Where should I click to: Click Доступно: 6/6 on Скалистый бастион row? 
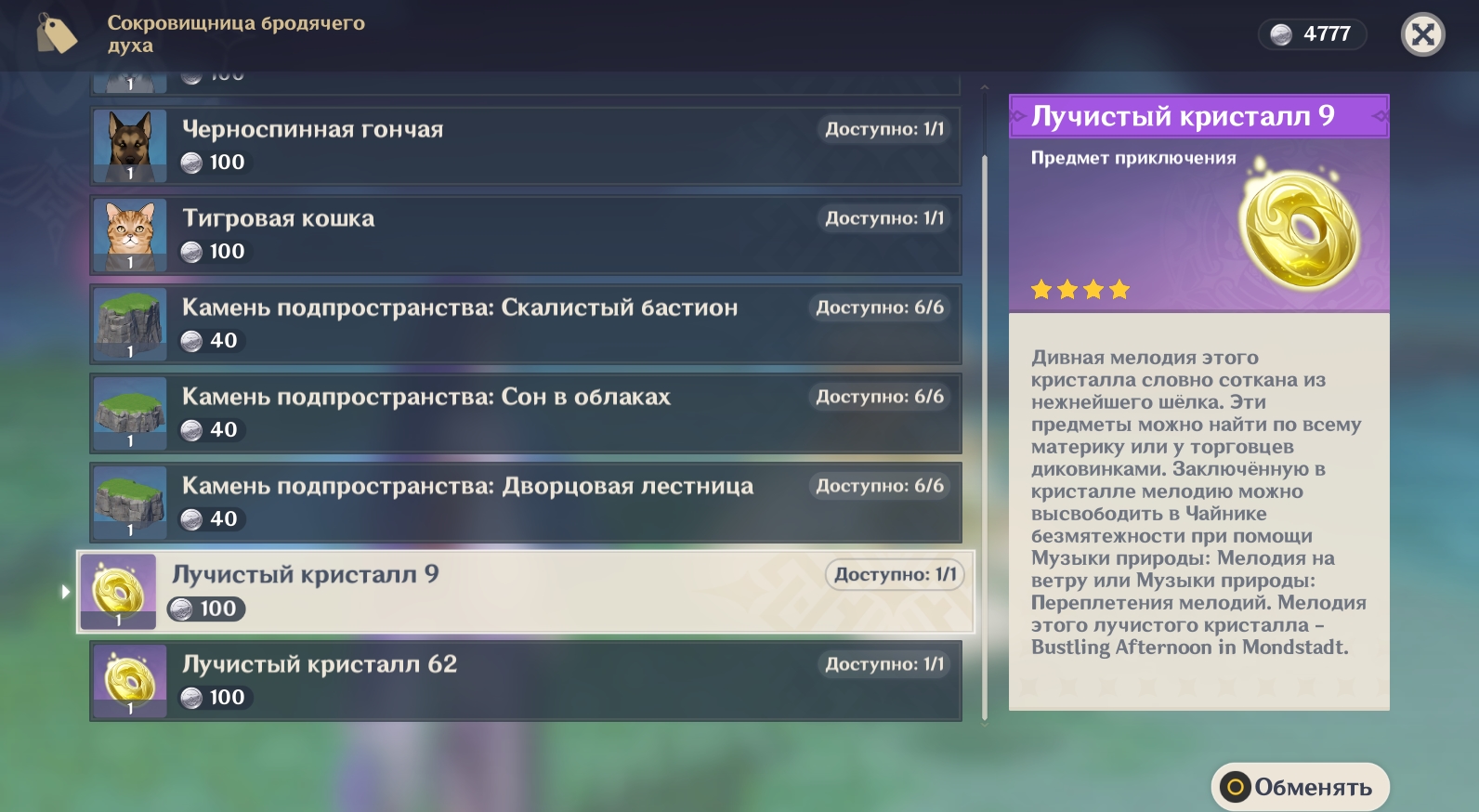880,308
